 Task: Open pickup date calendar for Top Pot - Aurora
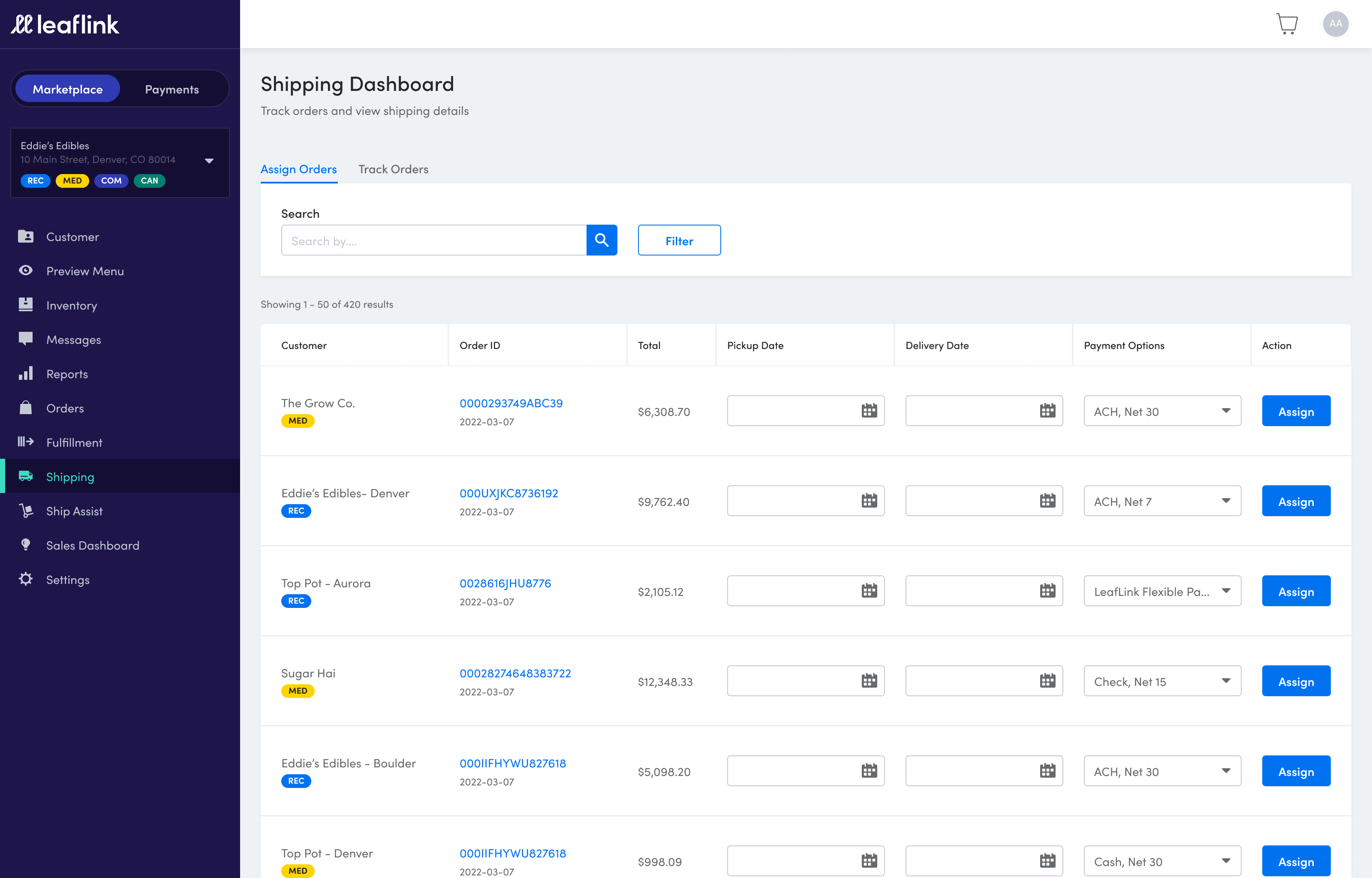[869, 591]
